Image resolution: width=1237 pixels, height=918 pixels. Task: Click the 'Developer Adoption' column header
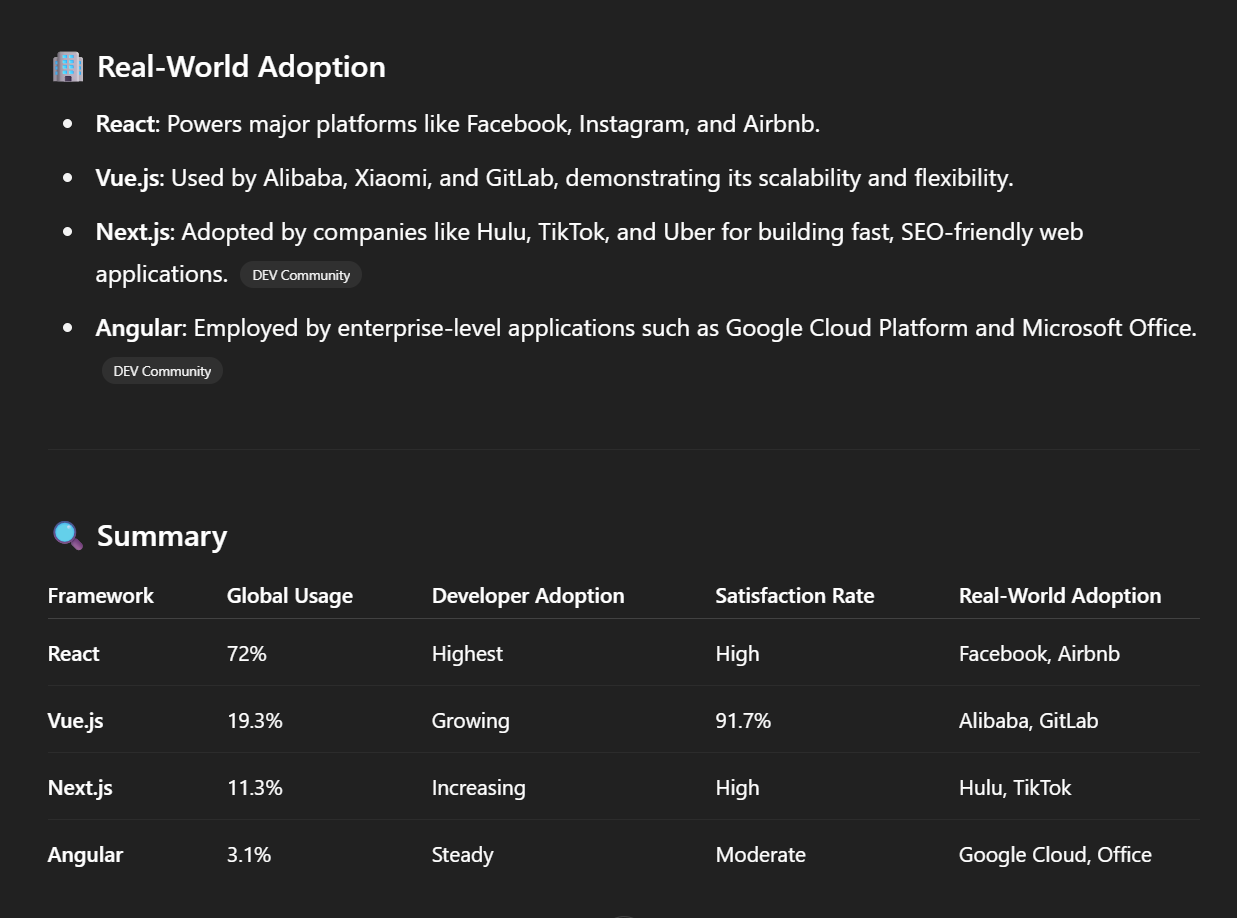point(528,596)
